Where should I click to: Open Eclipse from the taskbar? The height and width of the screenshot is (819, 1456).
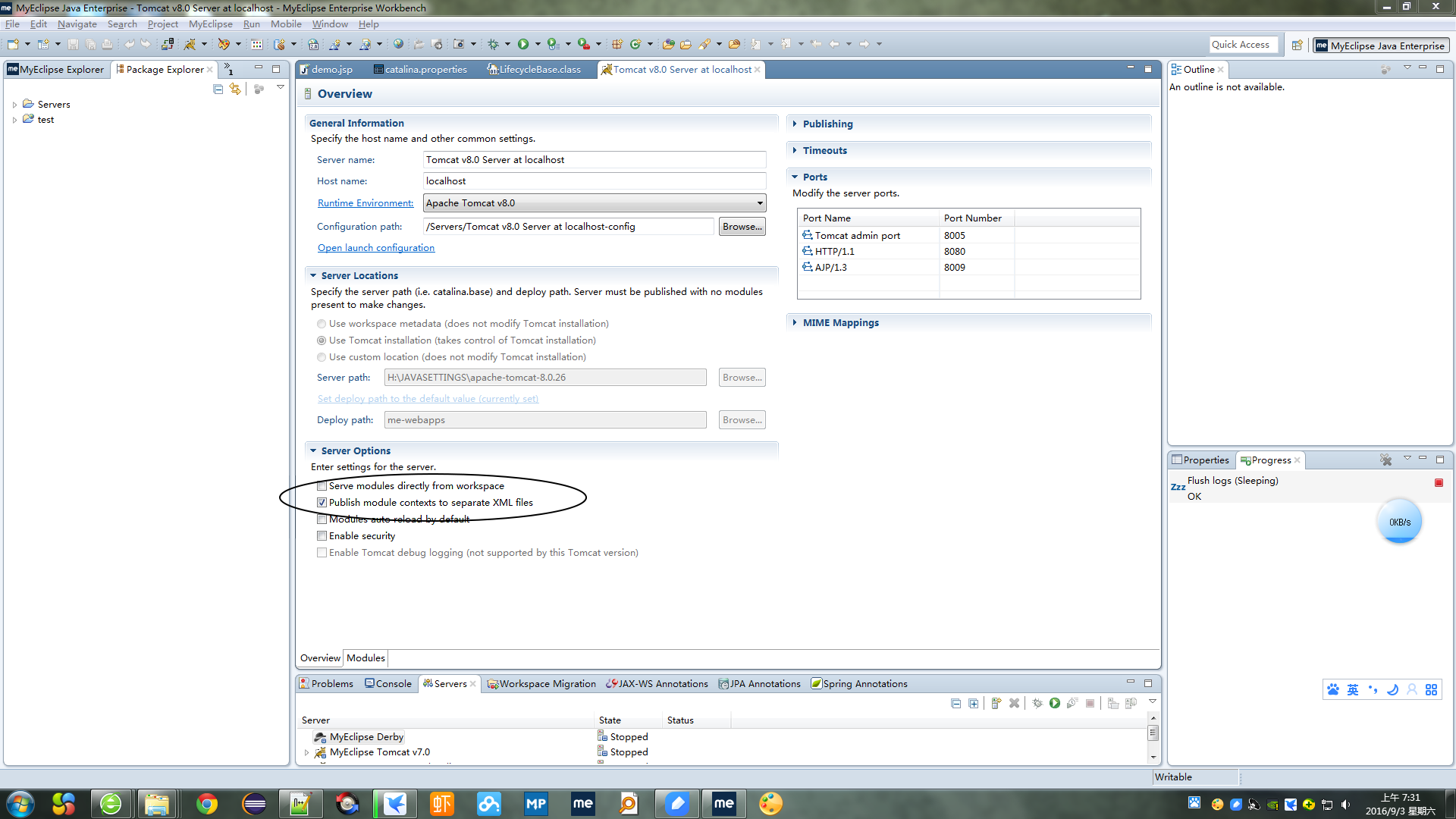point(254,803)
